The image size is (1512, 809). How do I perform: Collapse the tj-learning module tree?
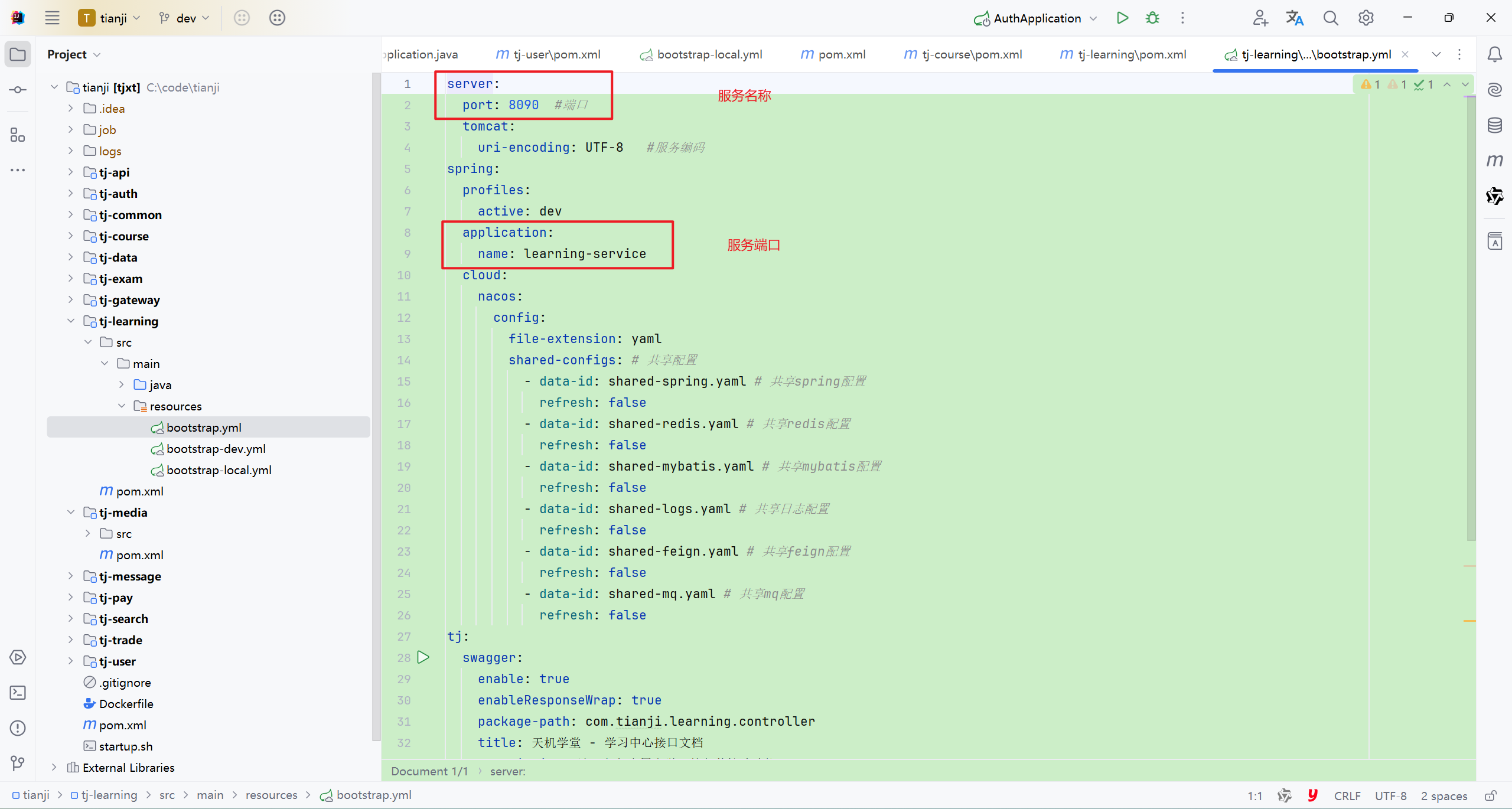[70, 321]
